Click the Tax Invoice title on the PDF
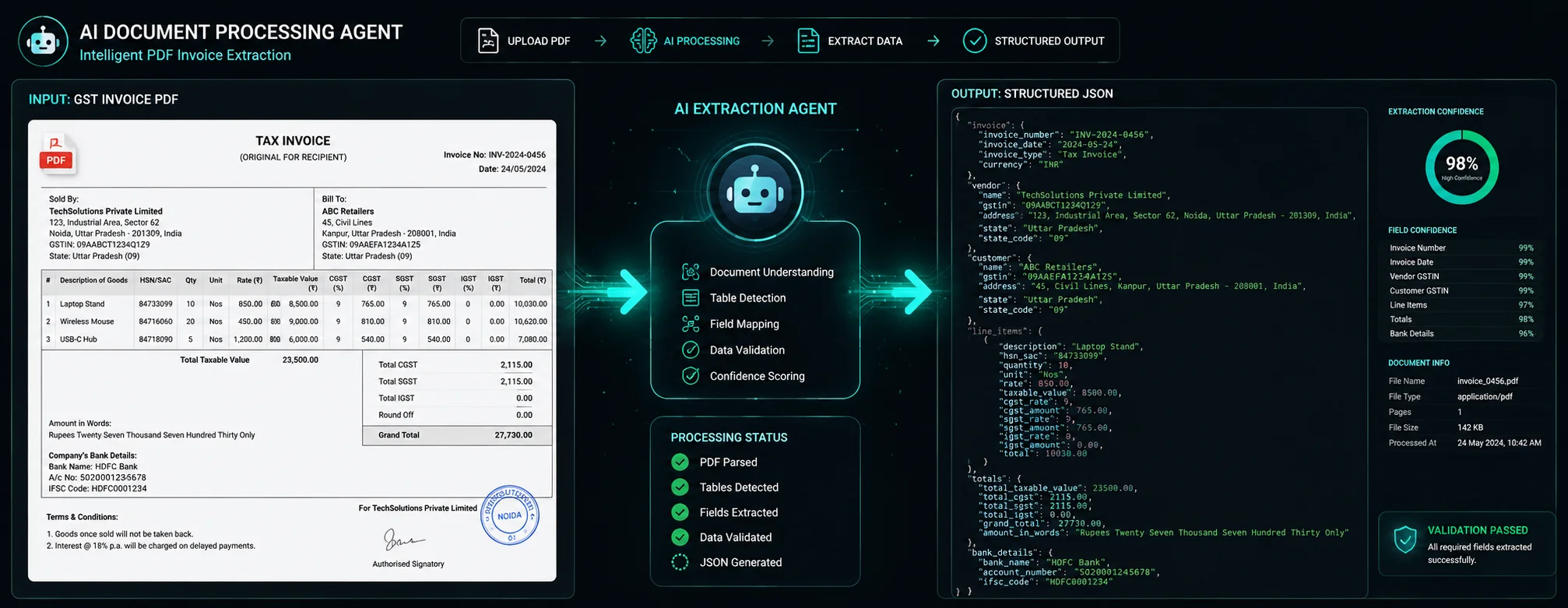1568x608 pixels. (293, 141)
